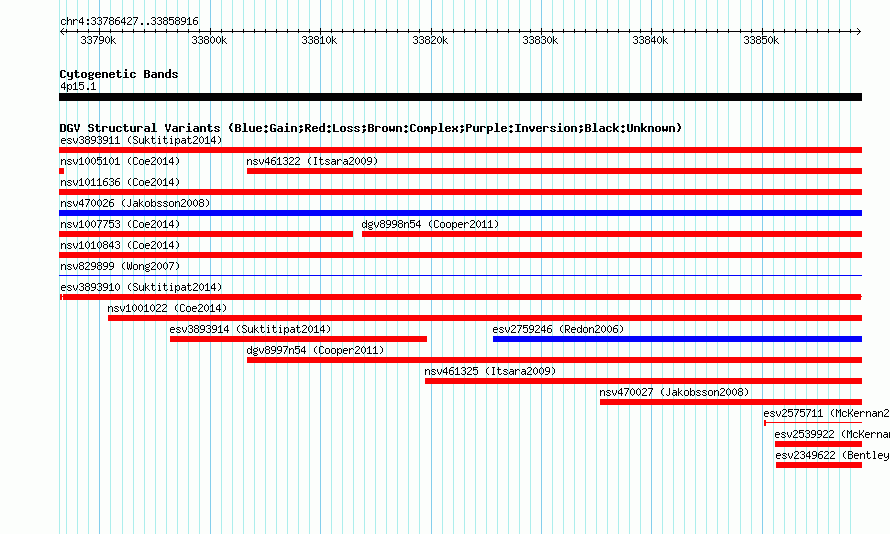The width and height of the screenshot is (890, 534).
Task: Click the red bar under esv3893910
Action: (460, 297)
